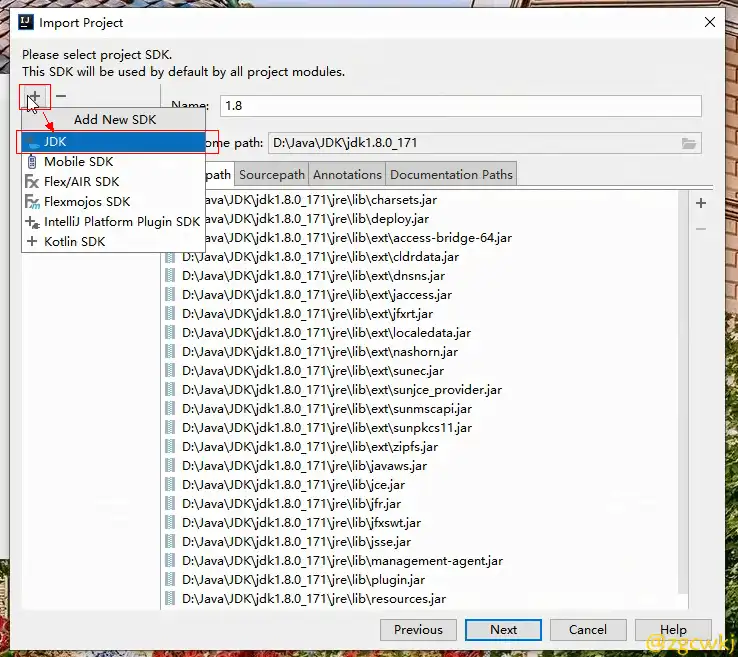
Task: Click jar icon beside localedata.jar
Action: (170, 333)
